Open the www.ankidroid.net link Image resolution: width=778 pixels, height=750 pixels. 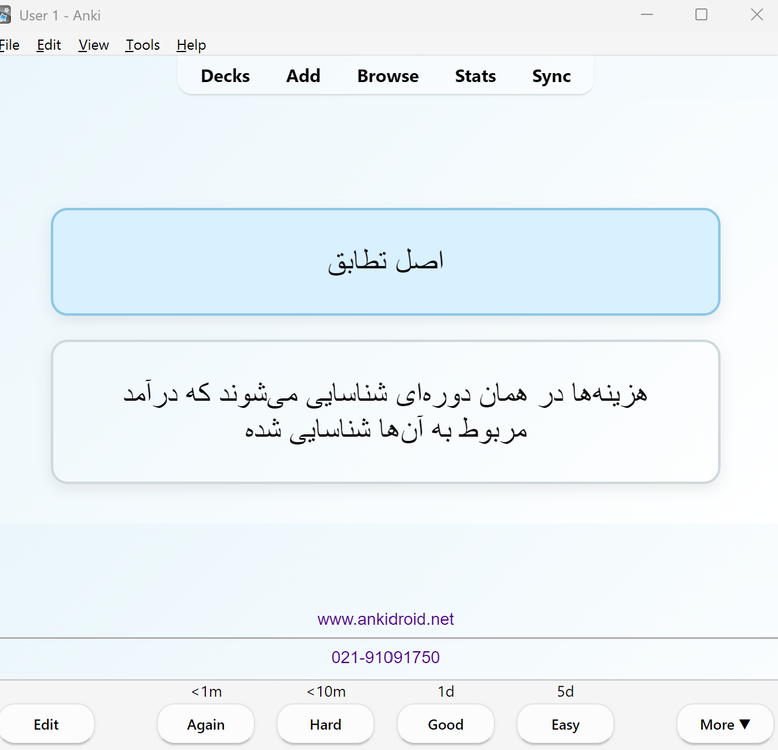coord(386,619)
